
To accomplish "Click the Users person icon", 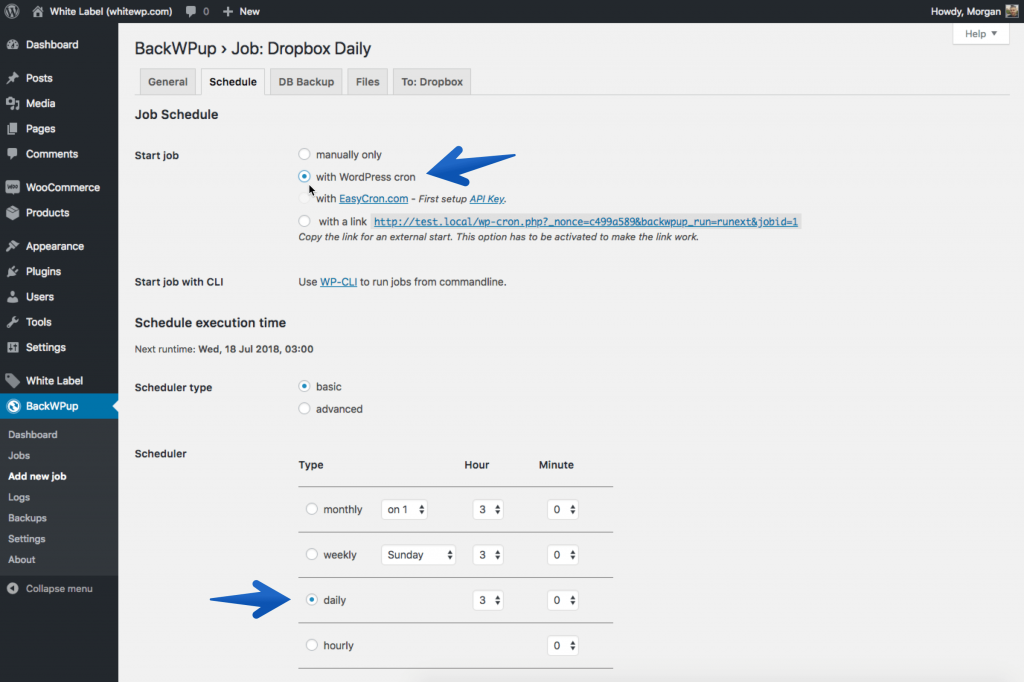I will [x=12, y=297].
